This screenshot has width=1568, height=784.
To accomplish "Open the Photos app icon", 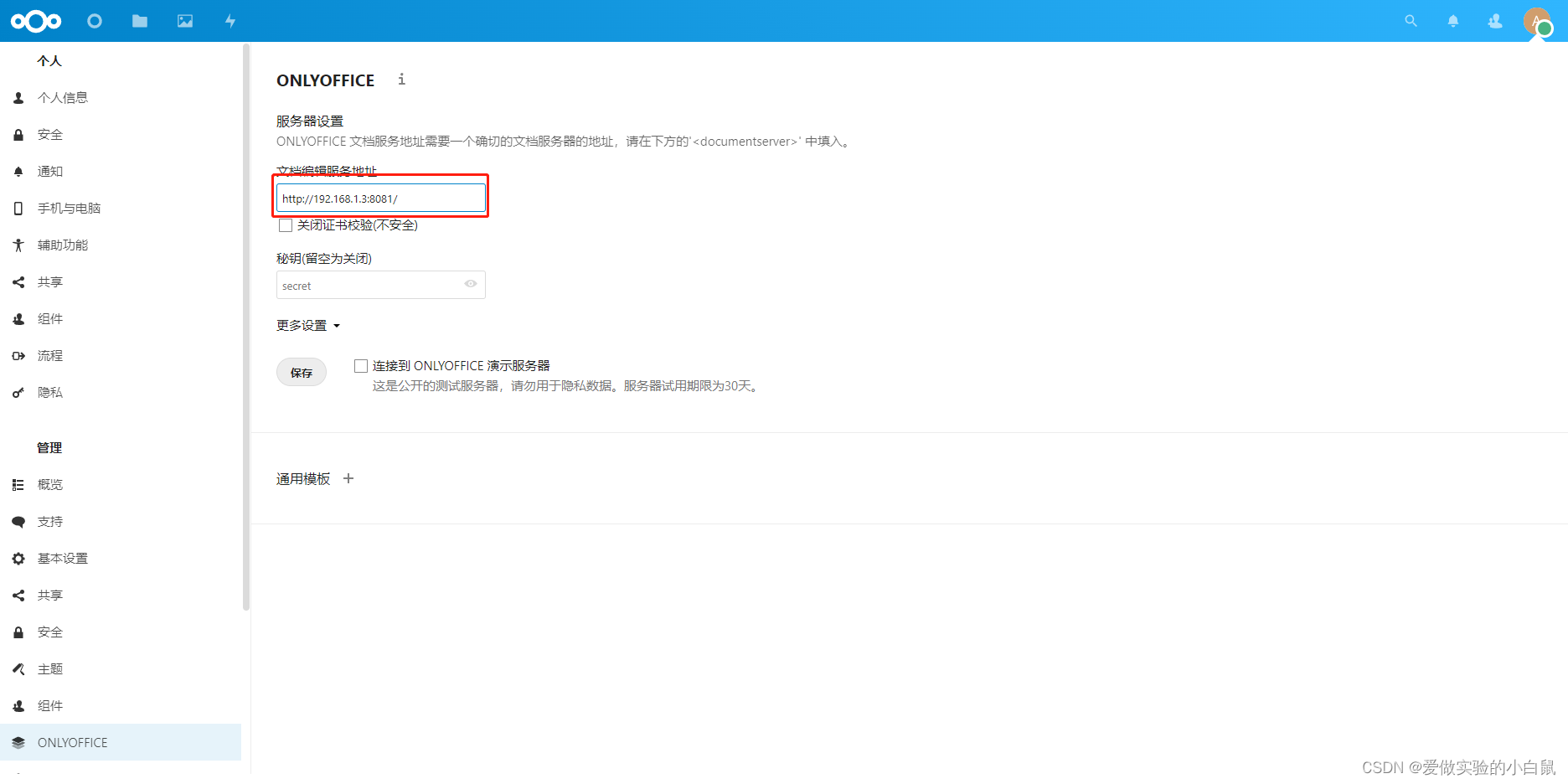I will [x=185, y=21].
